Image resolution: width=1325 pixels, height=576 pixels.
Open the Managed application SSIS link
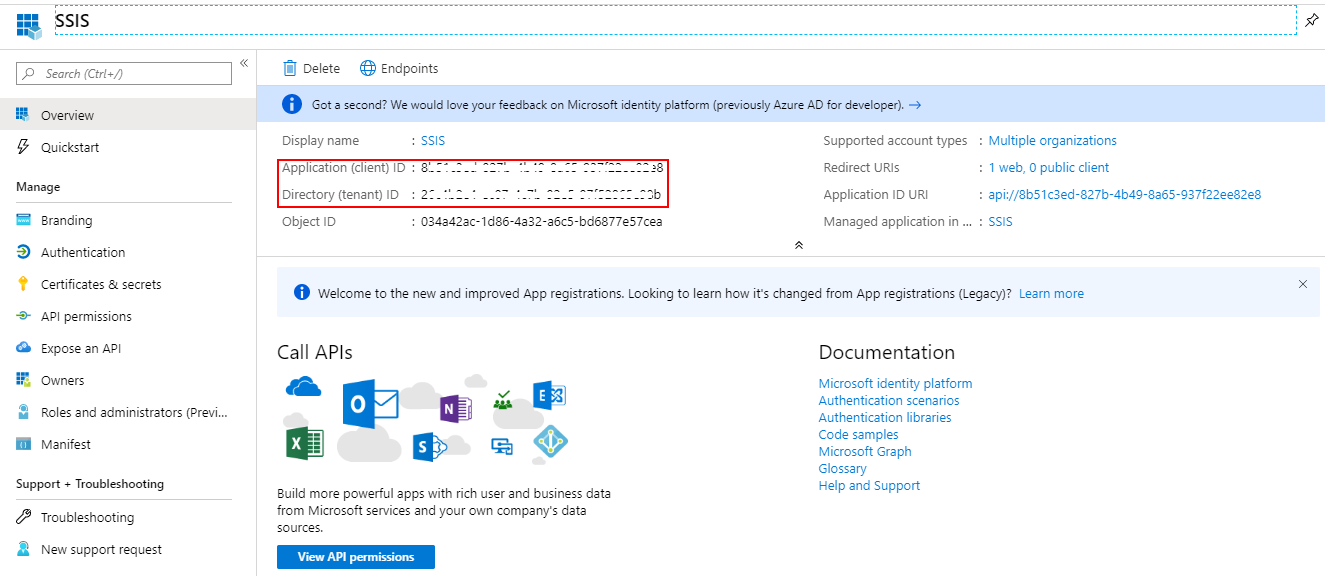[x=1000, y=222]
